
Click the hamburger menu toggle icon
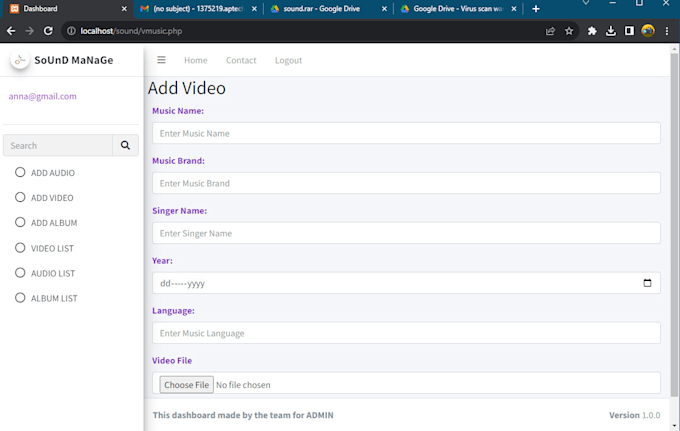(x=161, y=60)
